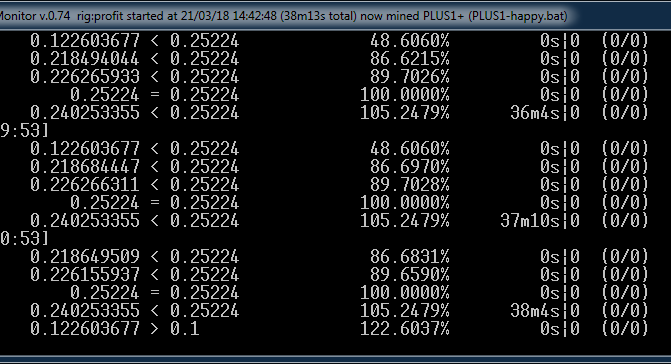Viewport: 671px width, 364px height.
Task: Click the 38m4s timer value
Action: click(534, 310)
